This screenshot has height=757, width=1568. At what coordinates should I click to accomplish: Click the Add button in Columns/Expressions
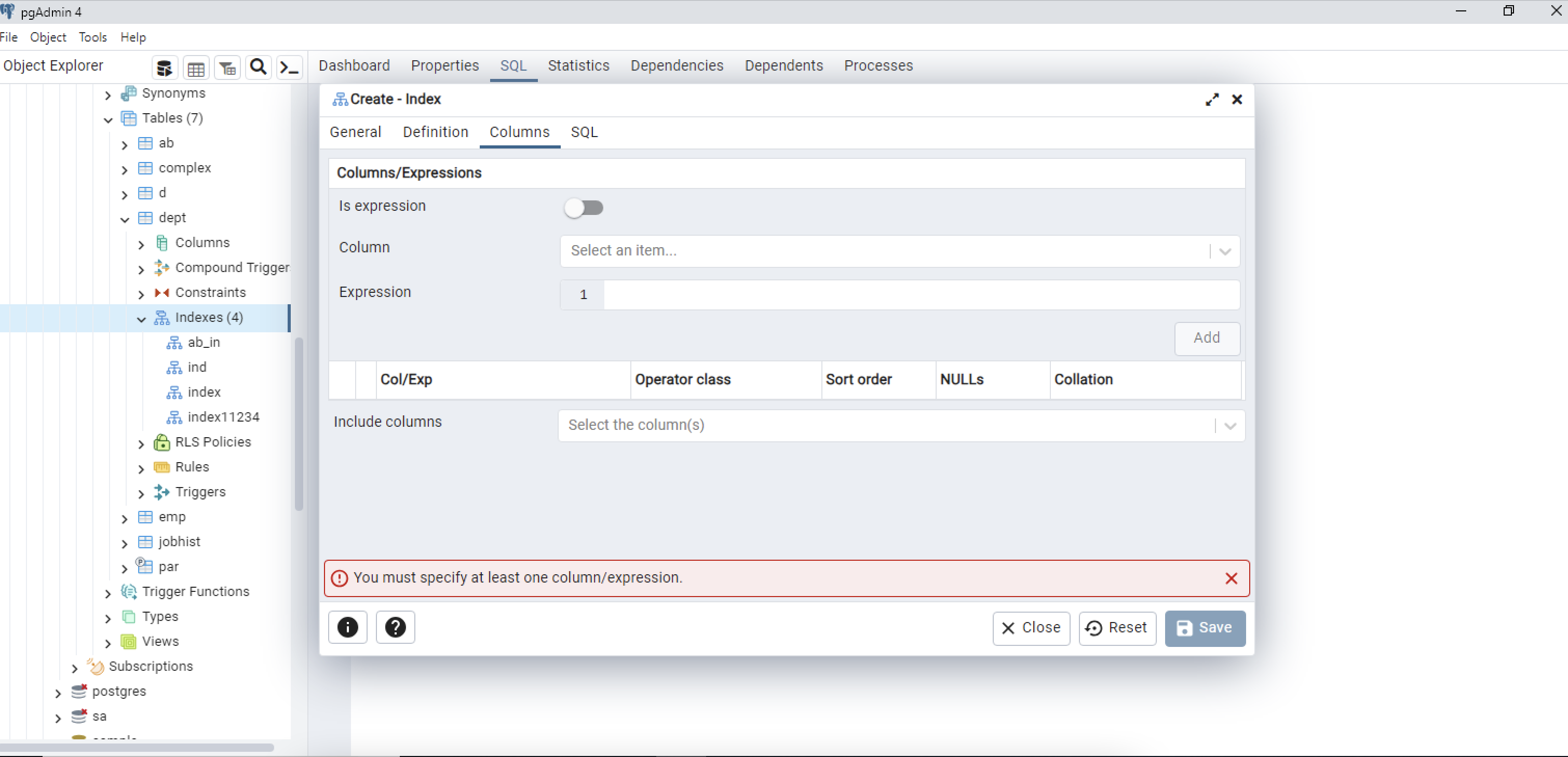(x=1207, y=339)
